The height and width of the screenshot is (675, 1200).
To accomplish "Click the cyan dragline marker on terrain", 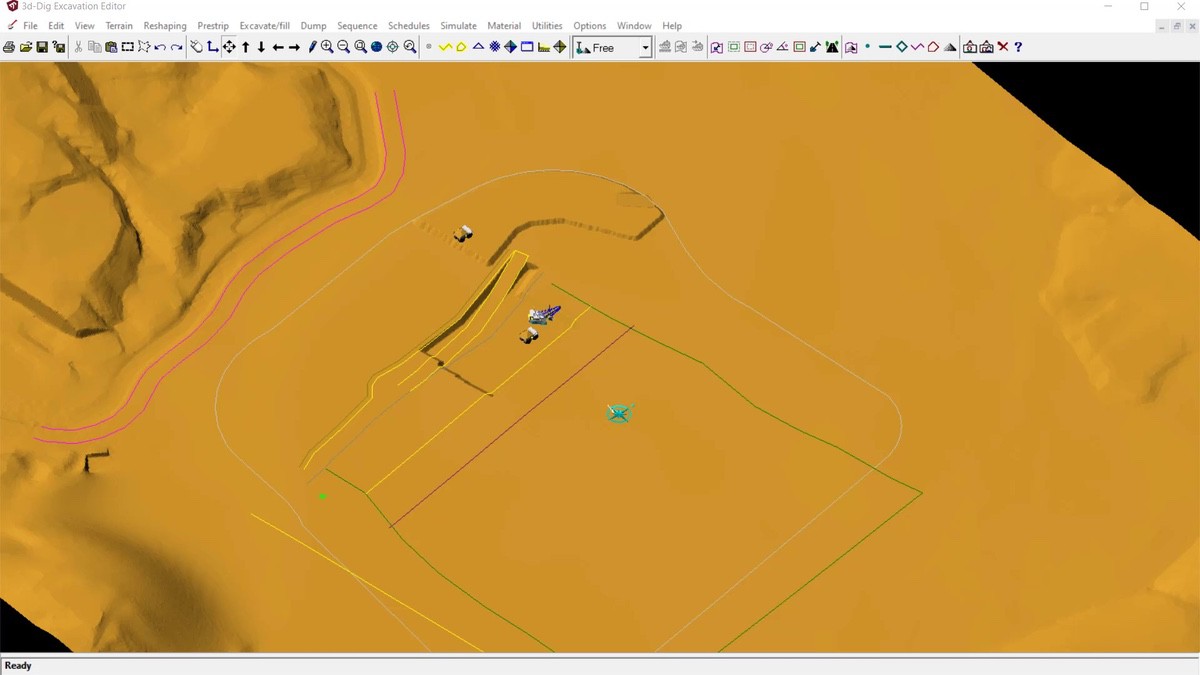I will click(x=620, y=413).
